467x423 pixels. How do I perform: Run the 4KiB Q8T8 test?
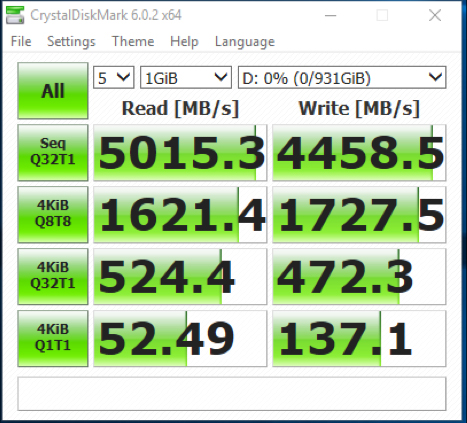pos(53,214)
